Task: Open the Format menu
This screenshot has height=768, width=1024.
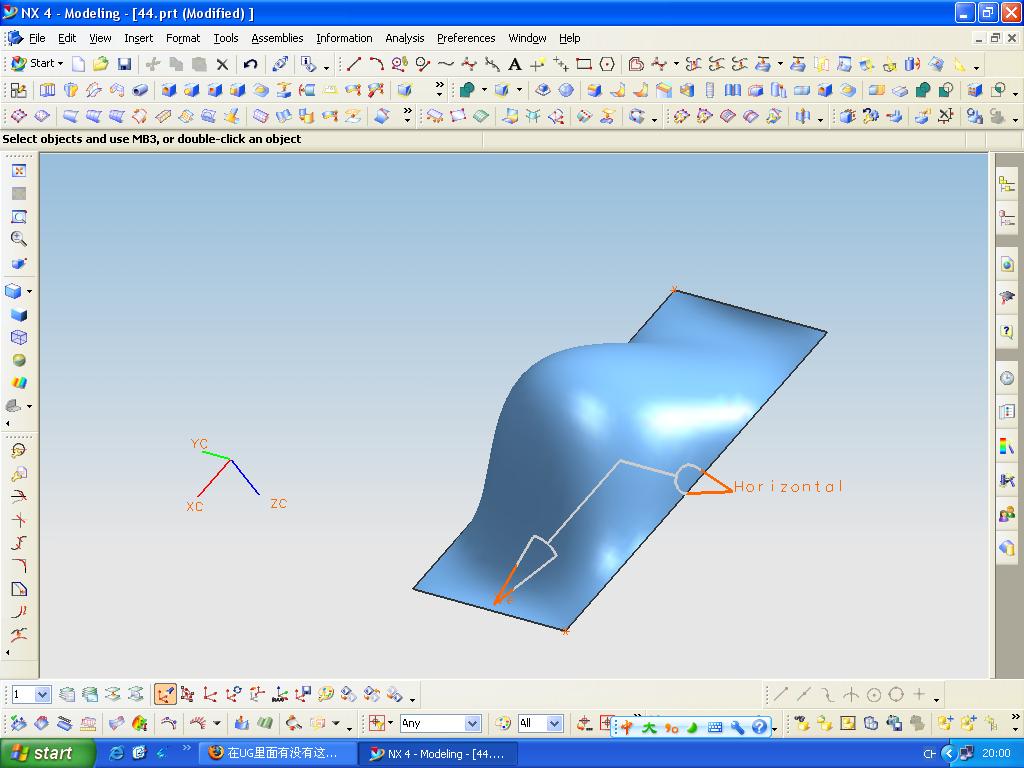Action: click(183, 38)
